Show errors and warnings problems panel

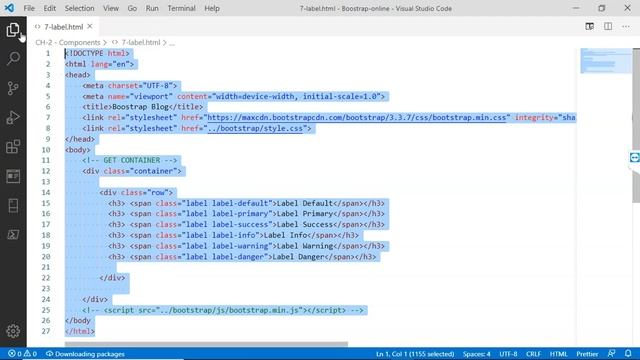pyautogui.click(x=22, y=354)
